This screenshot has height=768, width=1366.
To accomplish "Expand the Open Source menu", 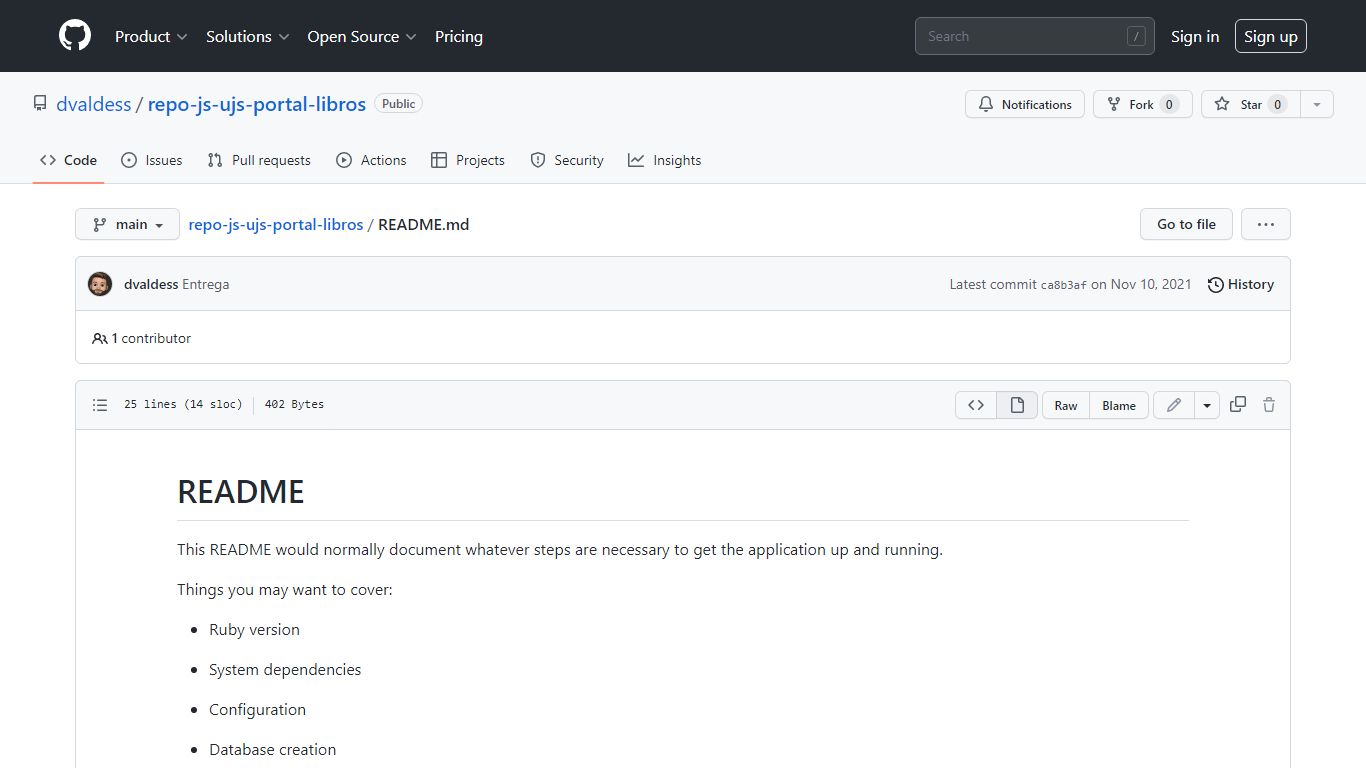I will point(362,36).
